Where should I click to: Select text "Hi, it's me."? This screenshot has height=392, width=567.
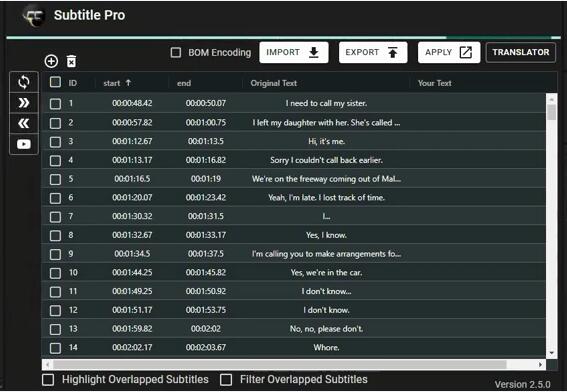326,141
